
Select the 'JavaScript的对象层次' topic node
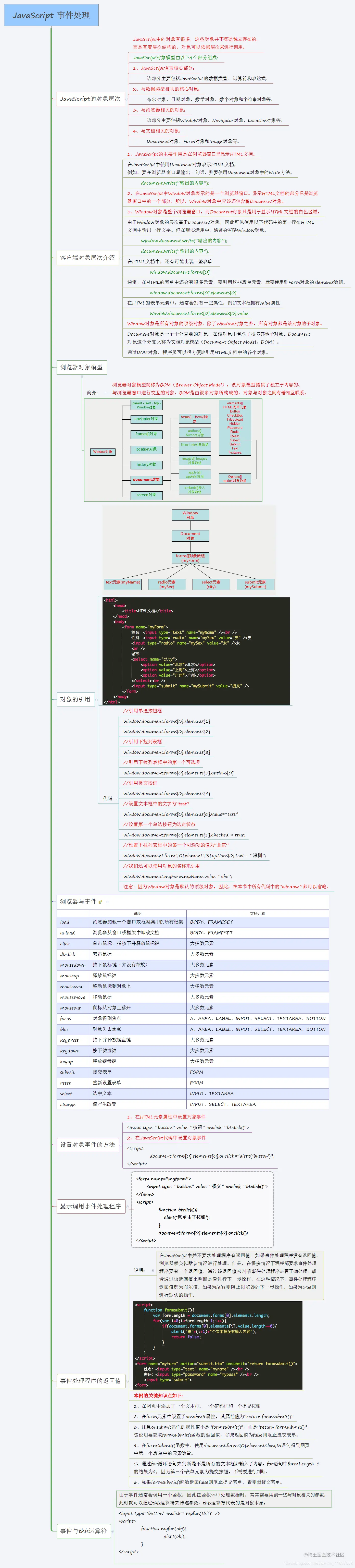(90, 99)
